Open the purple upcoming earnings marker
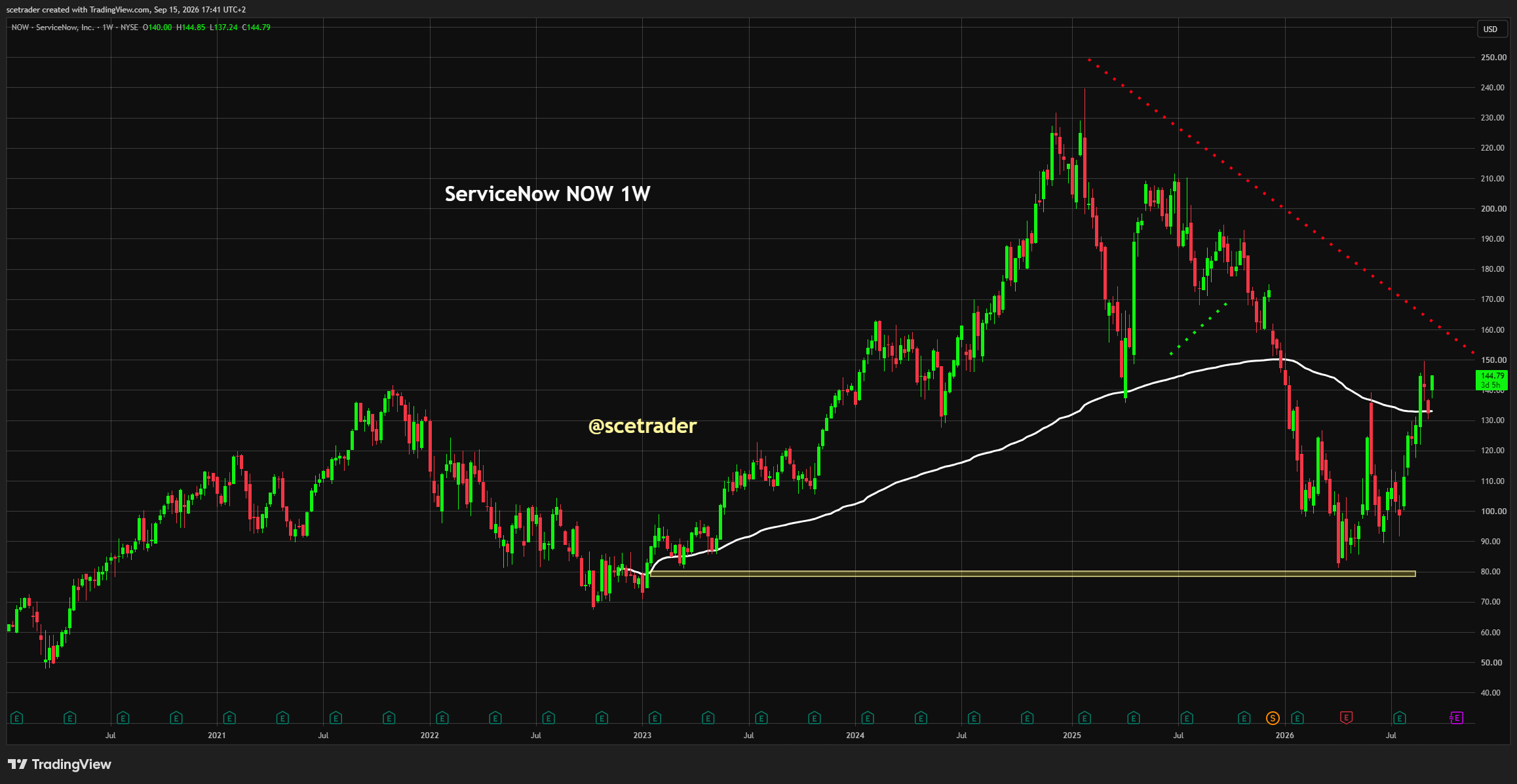1517x784 pixels. pos(1456,718)
